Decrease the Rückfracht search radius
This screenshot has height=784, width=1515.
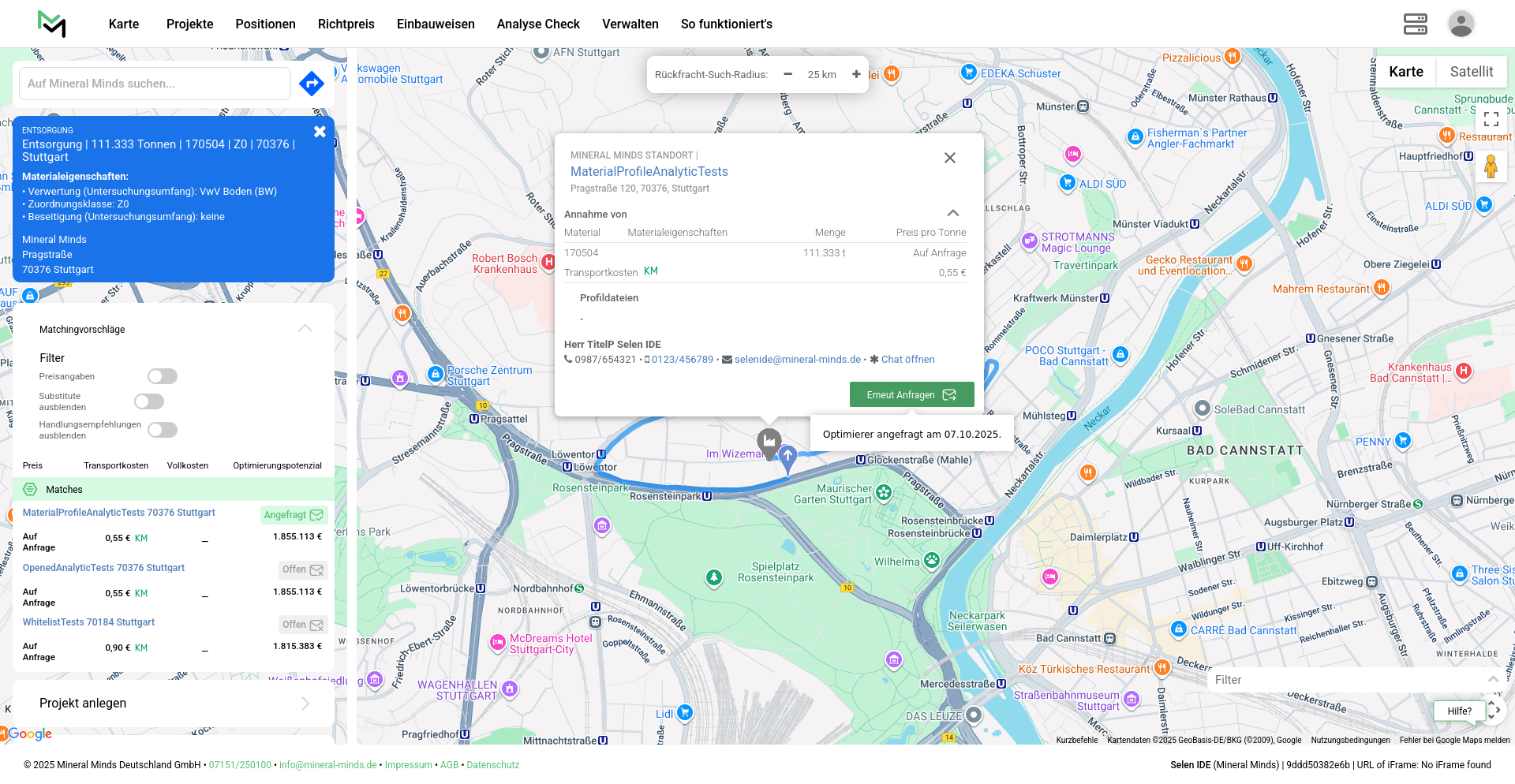point(787,74)
